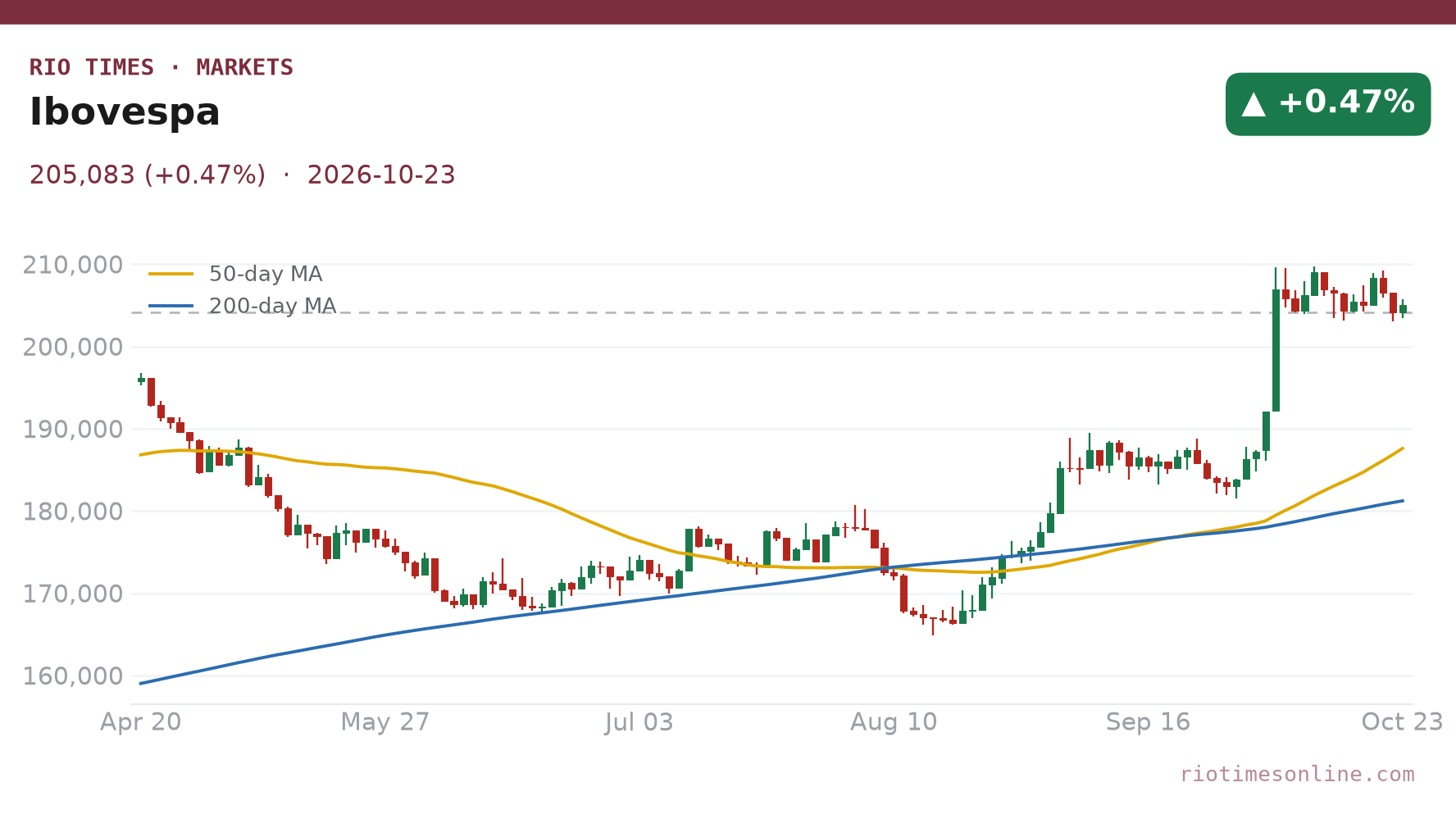Viewport: 1456px width, 819px height.
Task: Click the Apr 20 x-axis date label
Action: pos(140,722)
